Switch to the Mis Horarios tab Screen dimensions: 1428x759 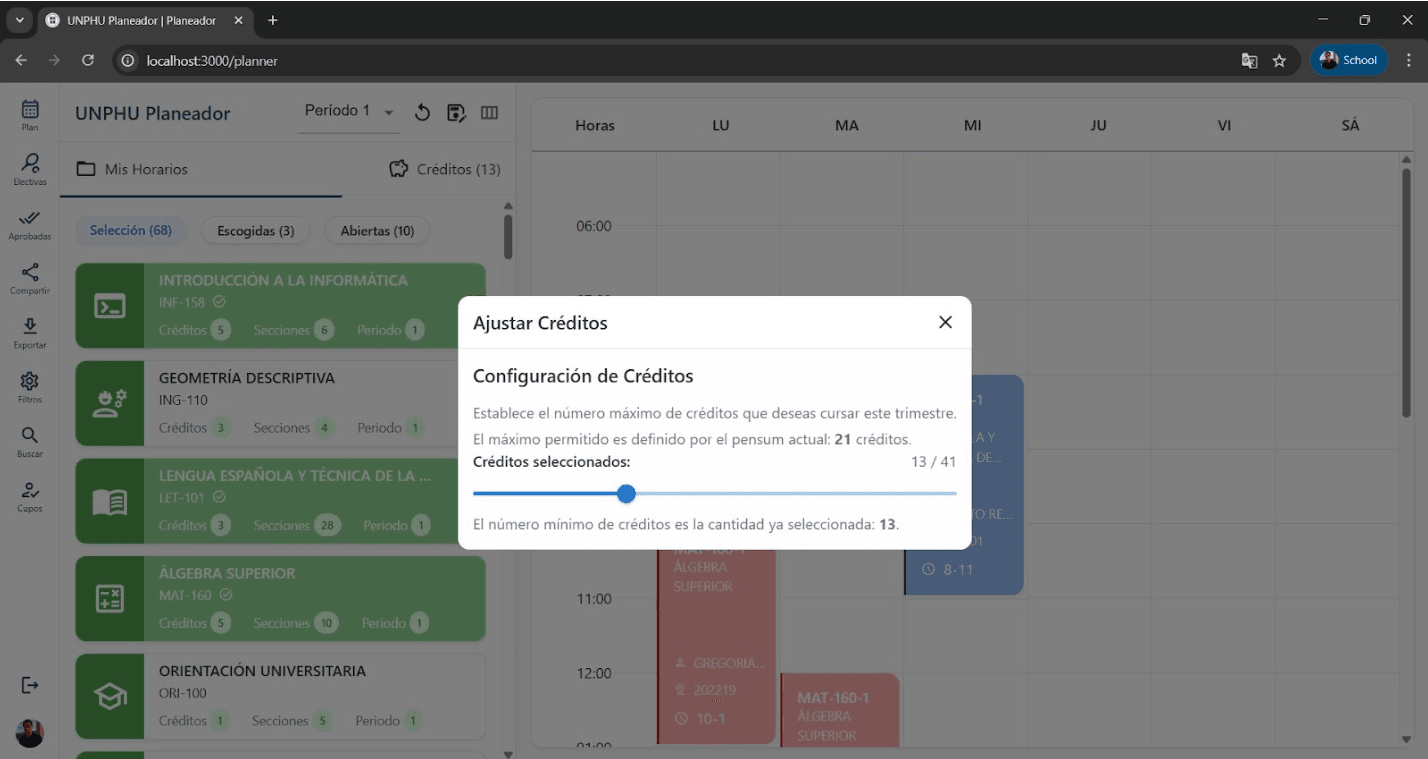201,169
